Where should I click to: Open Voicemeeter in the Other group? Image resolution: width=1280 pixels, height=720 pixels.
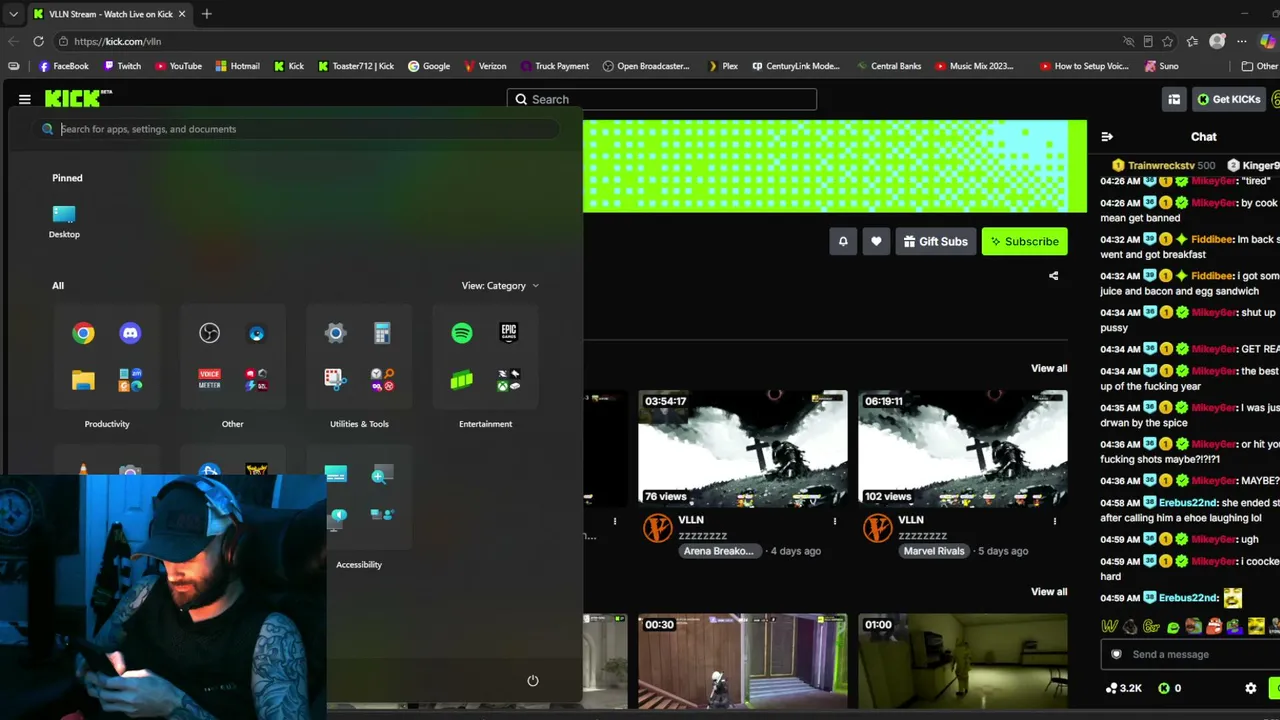pos(209,380)
